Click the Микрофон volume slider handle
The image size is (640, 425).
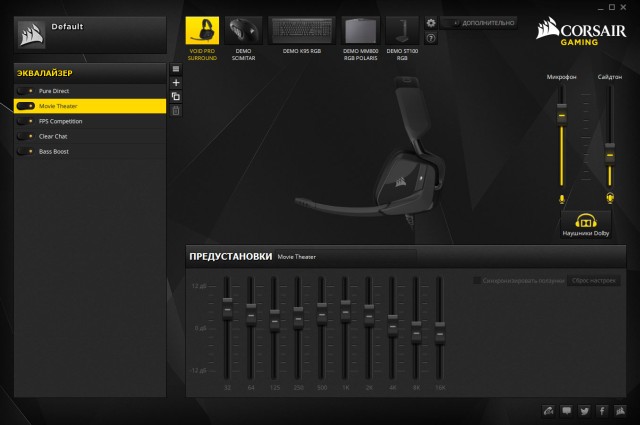pos(562,116)
